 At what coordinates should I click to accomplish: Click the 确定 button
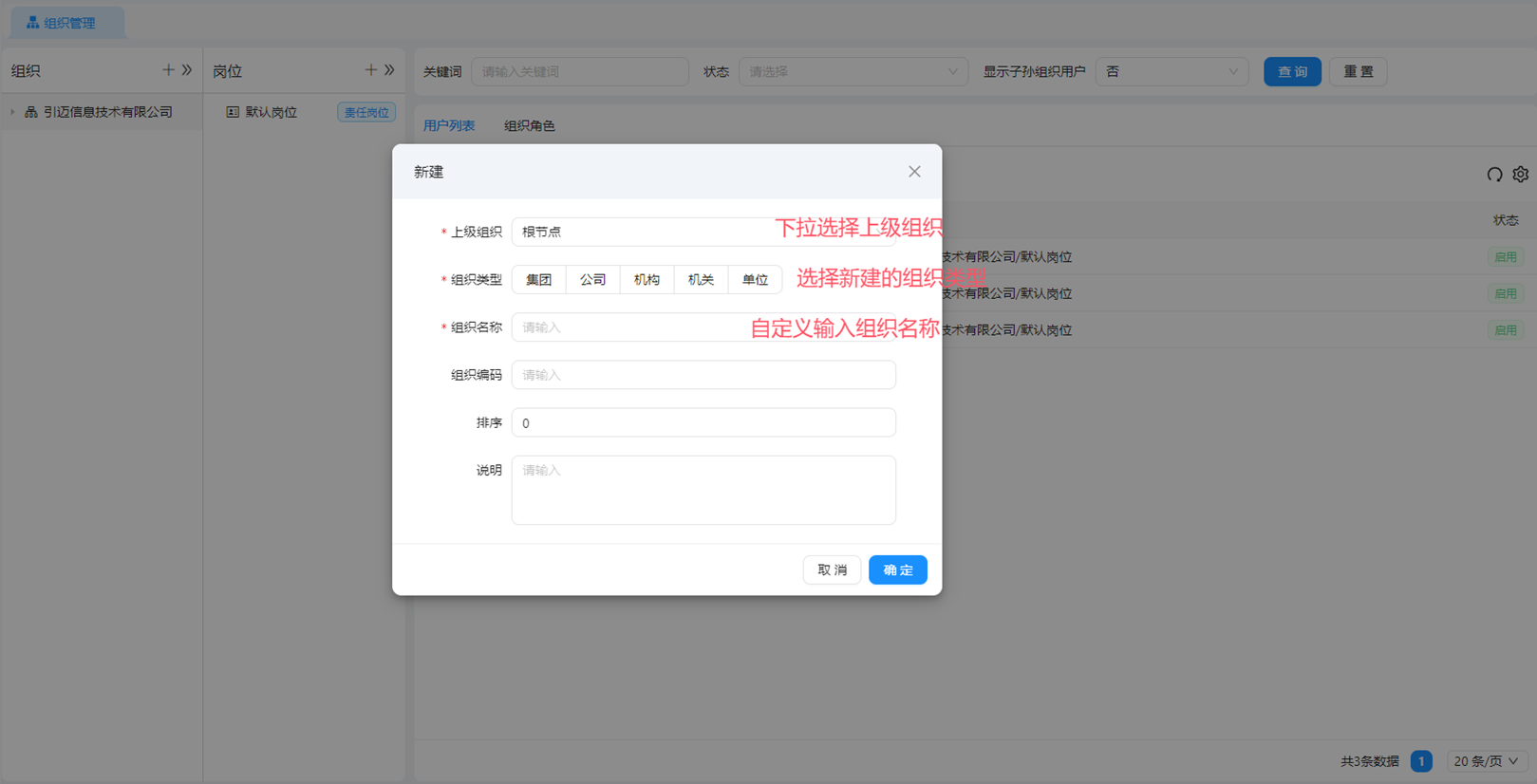click(x=897, y=569)
